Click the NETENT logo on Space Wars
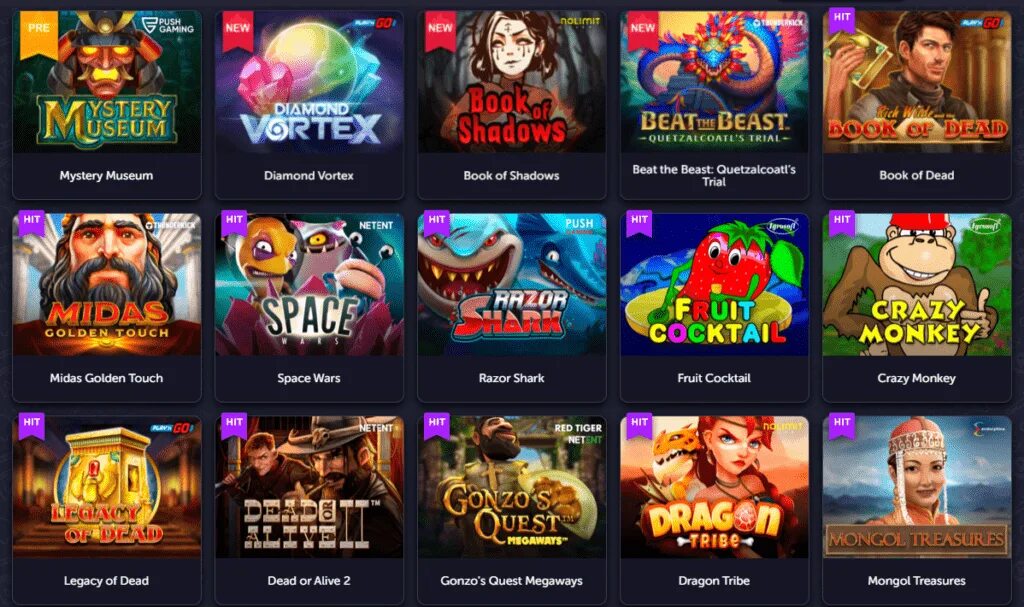1024x607 pixels. (x=376, y=225)
